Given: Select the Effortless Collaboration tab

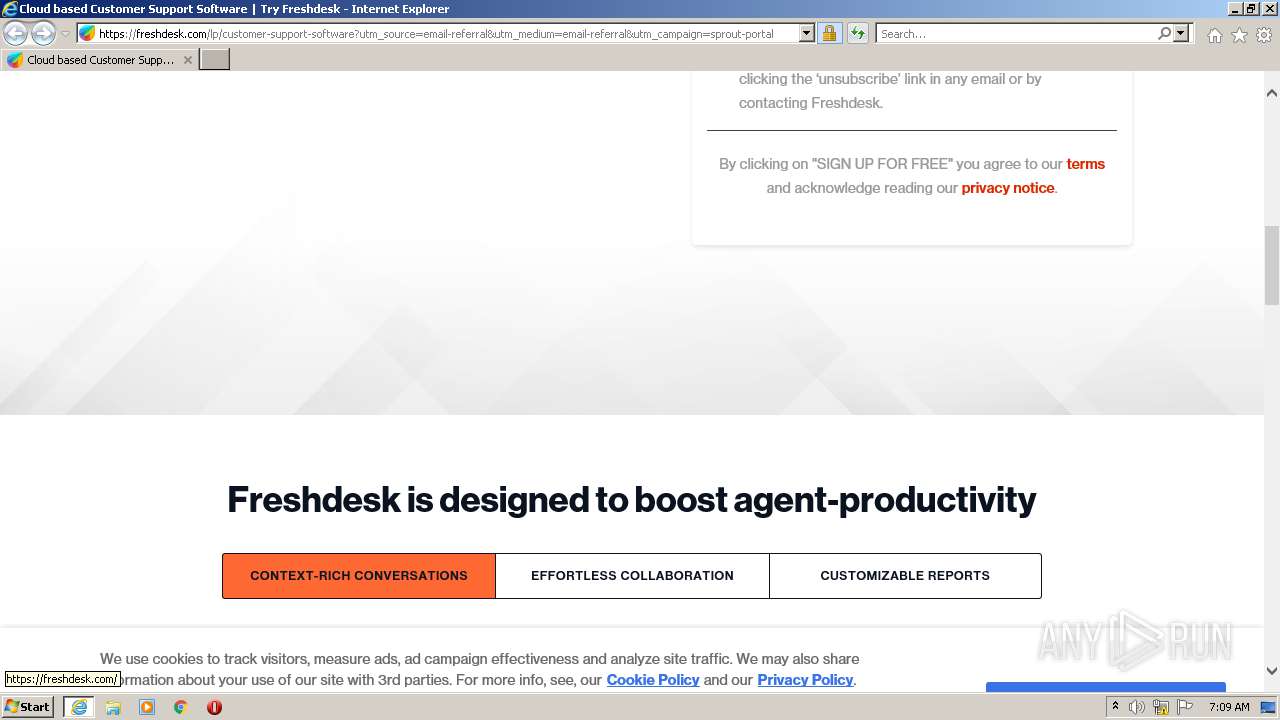Looking at the screenshot, I should click(632, 576).
